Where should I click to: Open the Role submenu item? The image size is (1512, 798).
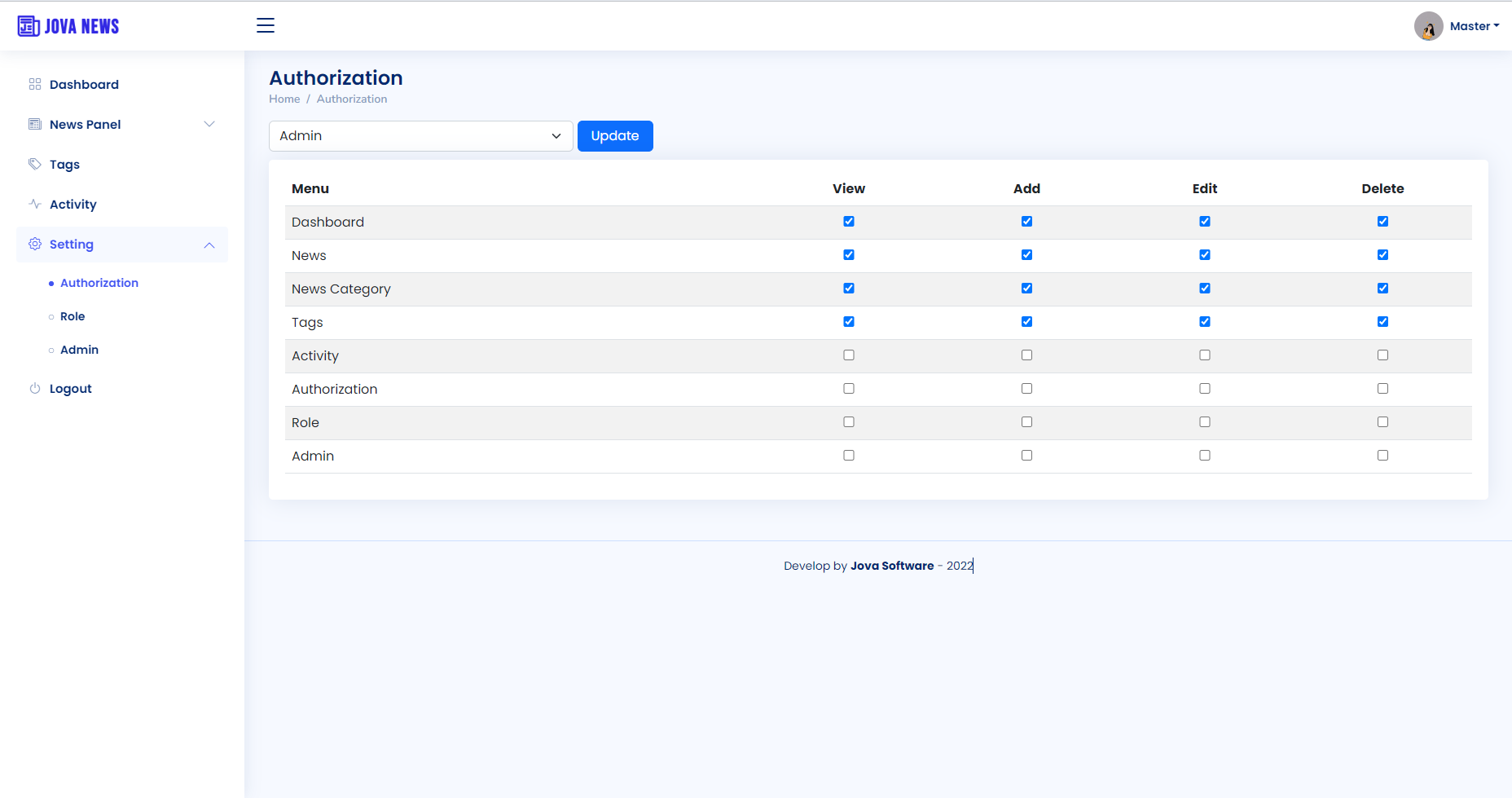[x=73, y=316]
